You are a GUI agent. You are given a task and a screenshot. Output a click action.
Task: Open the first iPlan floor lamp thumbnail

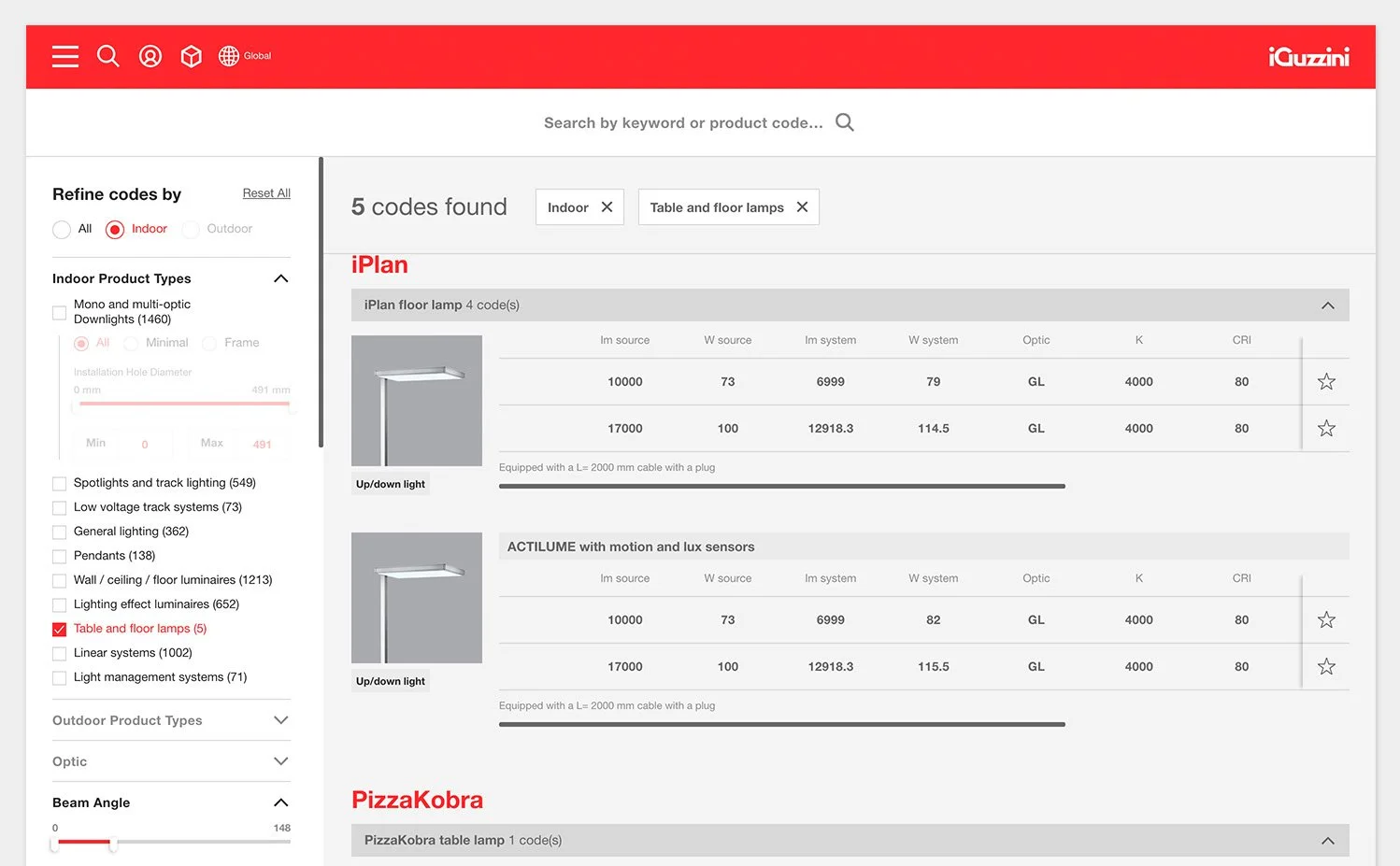point(417,401)
